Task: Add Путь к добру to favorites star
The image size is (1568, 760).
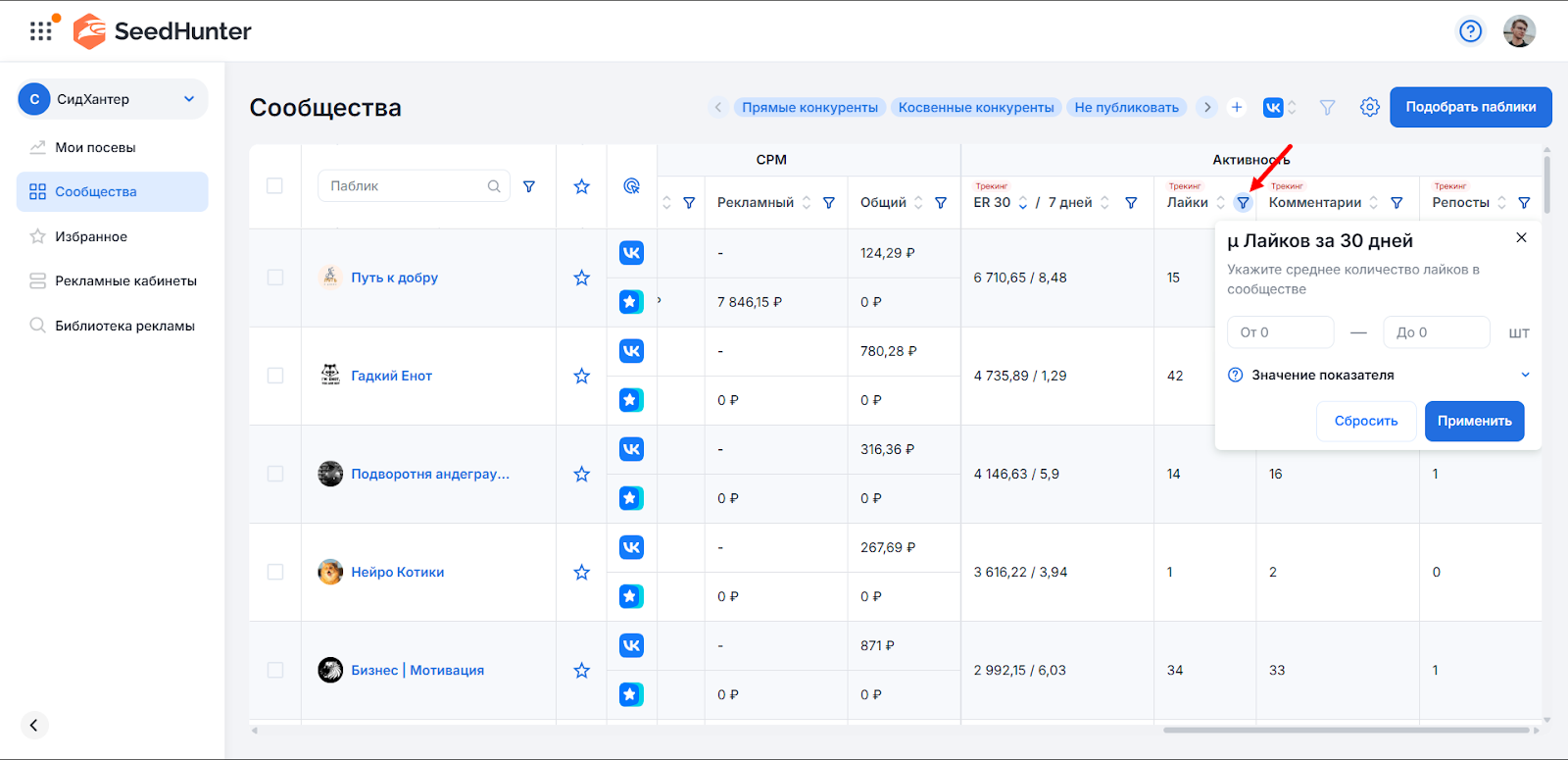Action: click(x=581, y=278)
